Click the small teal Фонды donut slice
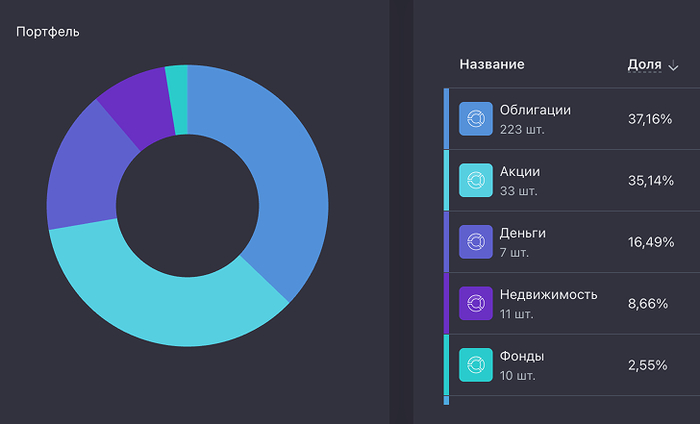Image resolution: width=700 pixels, height=424 pixels. click(177, 85)
